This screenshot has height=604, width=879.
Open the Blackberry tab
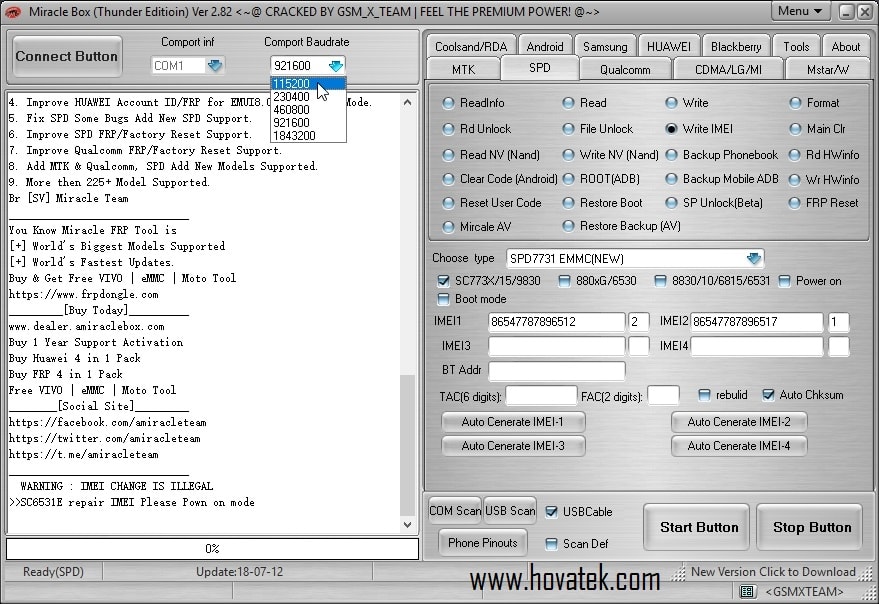736,47
